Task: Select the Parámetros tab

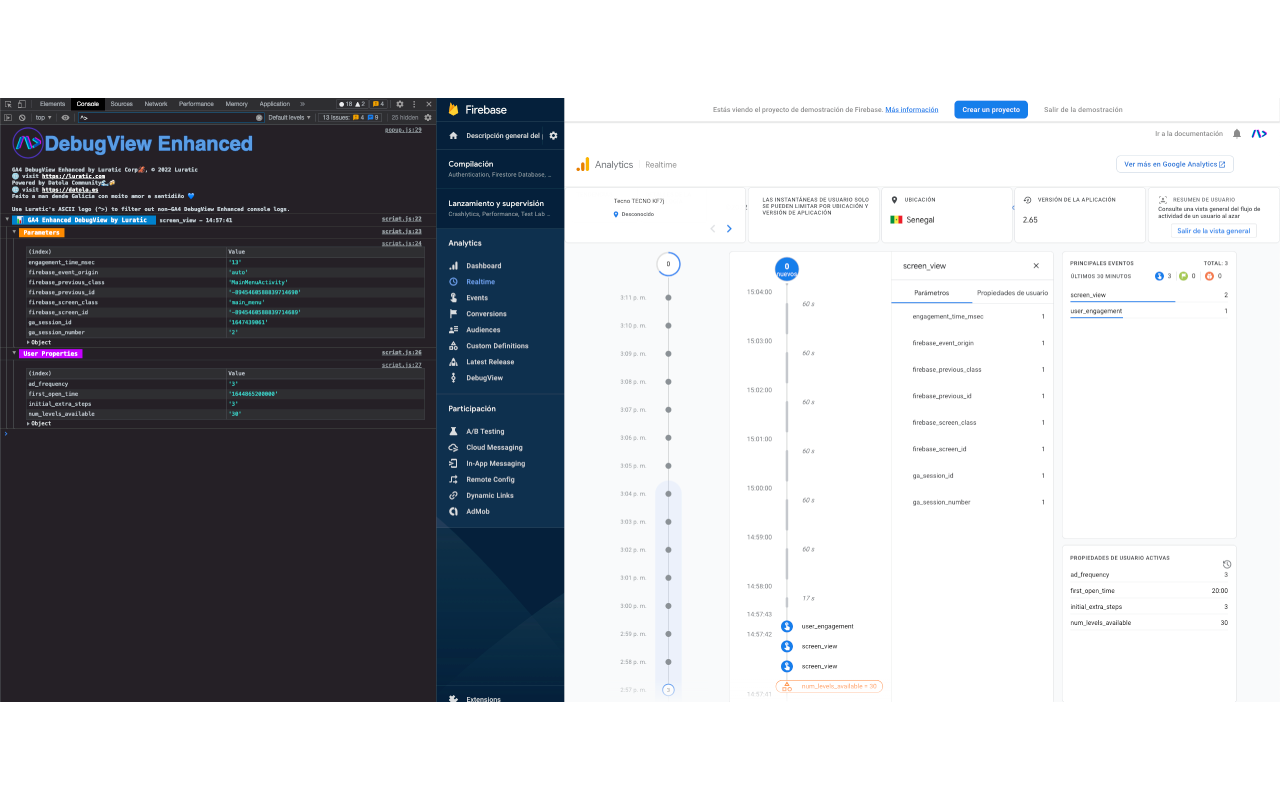Action: click(x=932, y=293)
